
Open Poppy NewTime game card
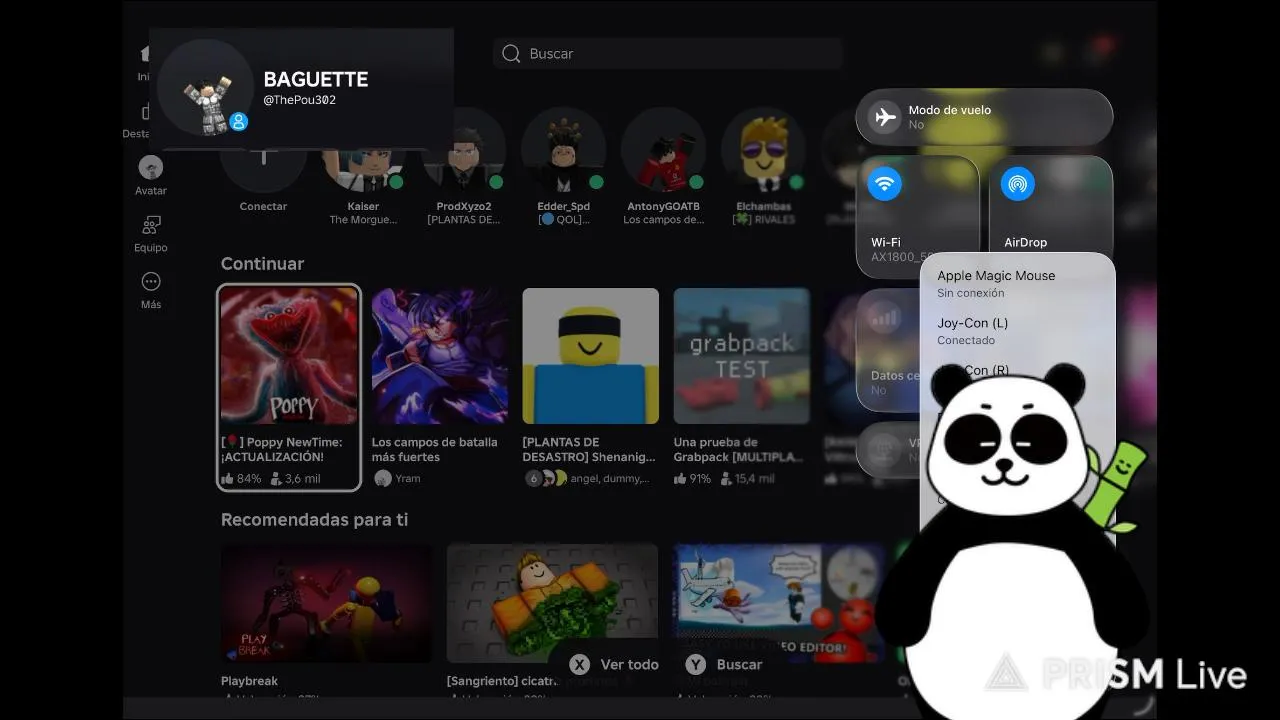click(x=289, y=387)
